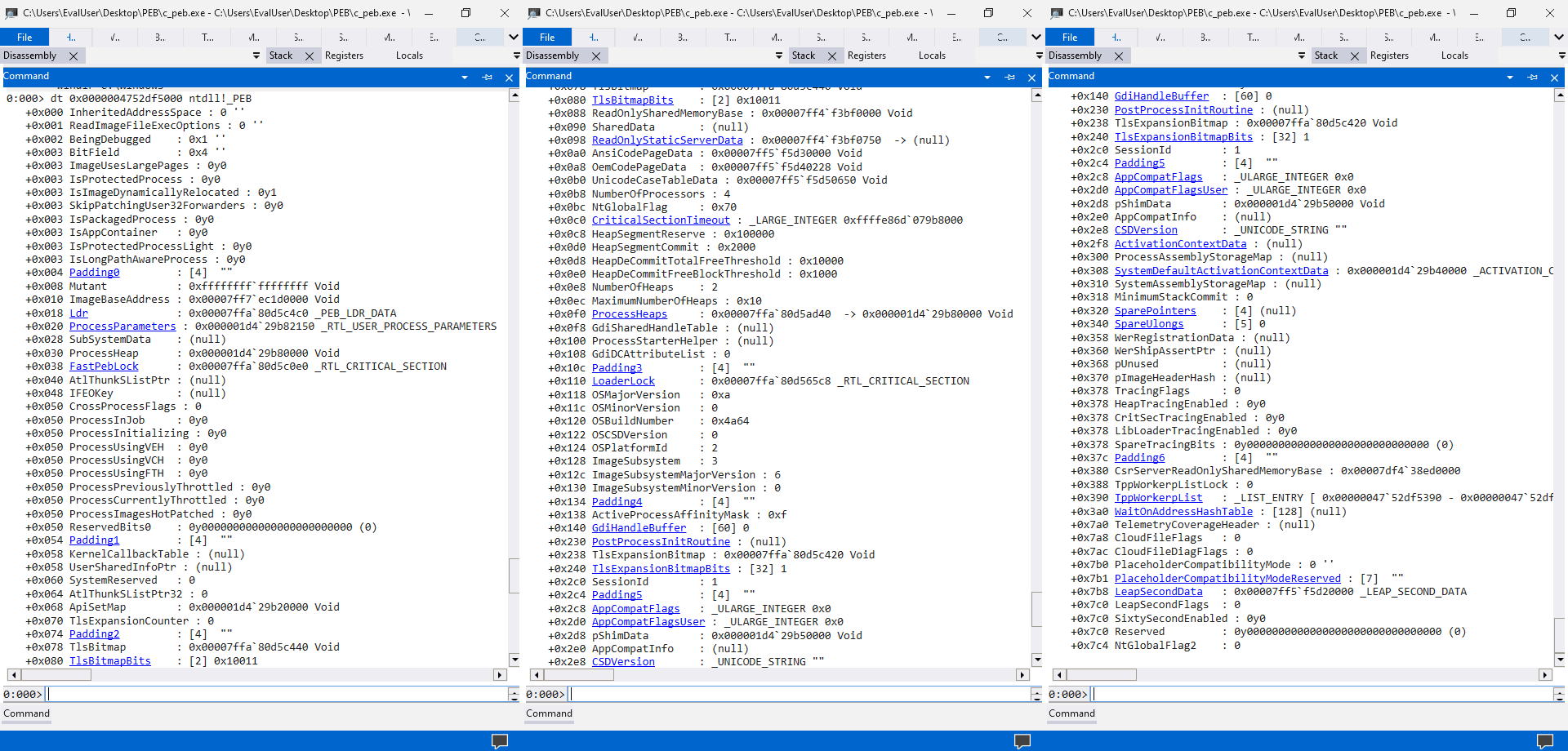Close the Stack tab in right window
Image resolution: width=1568 pixels, height=751 pixels.
pos(1355,56)
